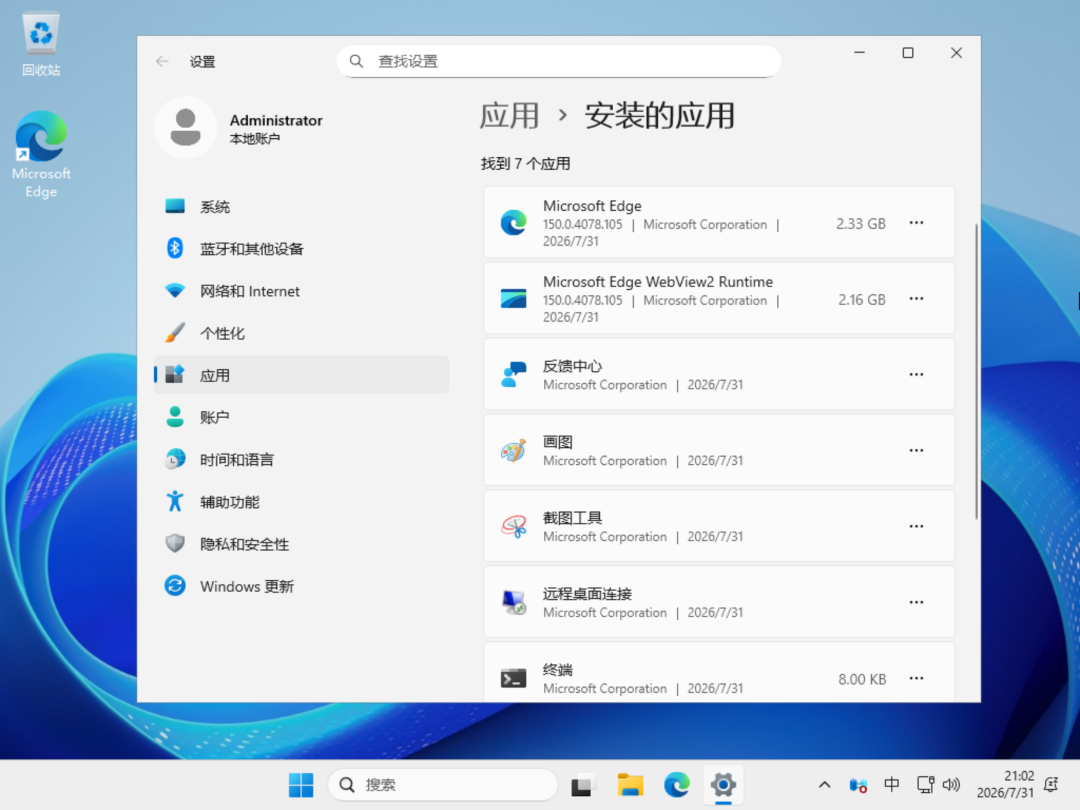Click the Microsoft Edge WebView2 Runtime title
This screenshot has width=1080, height=810.
tap(658, 282)
